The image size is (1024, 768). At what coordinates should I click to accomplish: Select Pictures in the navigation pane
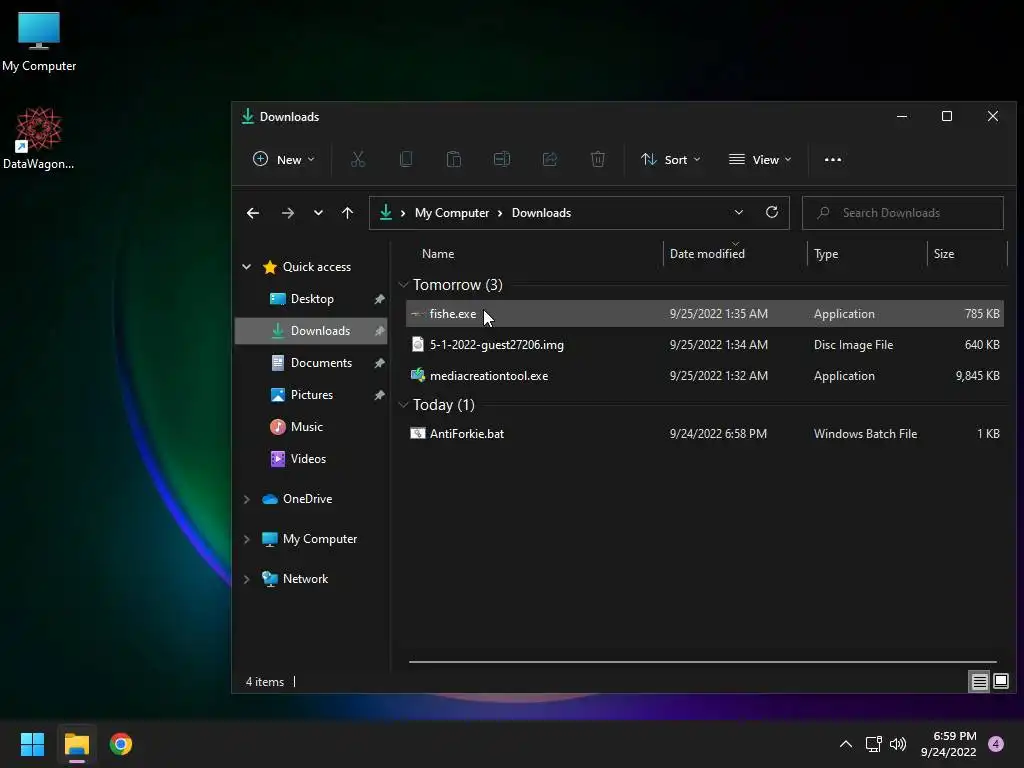(312, 395)
